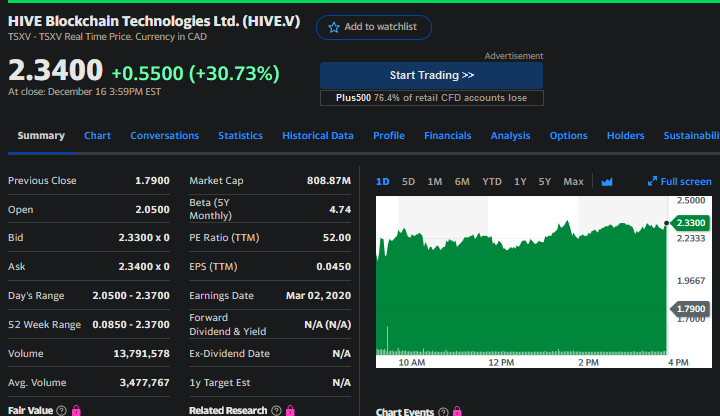Show the Max chart range
The width and height of the screenshot is (720, 416).
[x=573, y=182]
